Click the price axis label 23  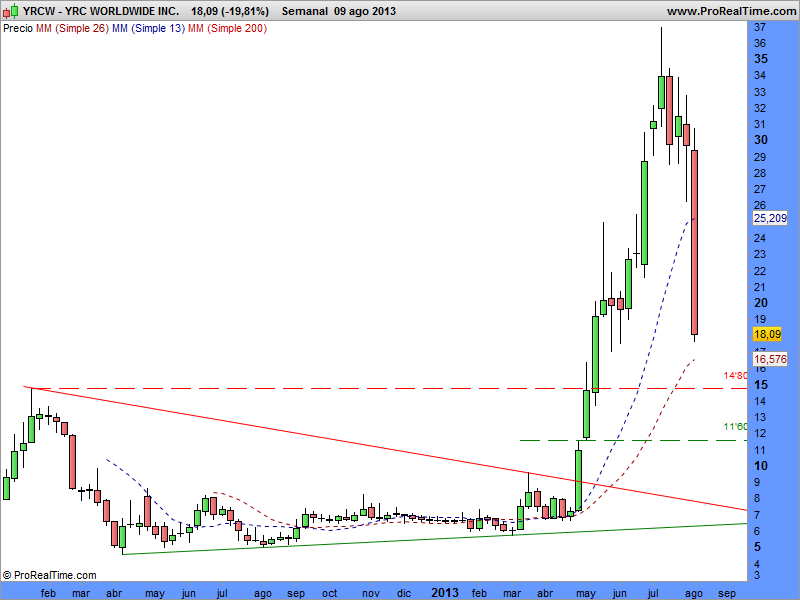tap(760, 254)
